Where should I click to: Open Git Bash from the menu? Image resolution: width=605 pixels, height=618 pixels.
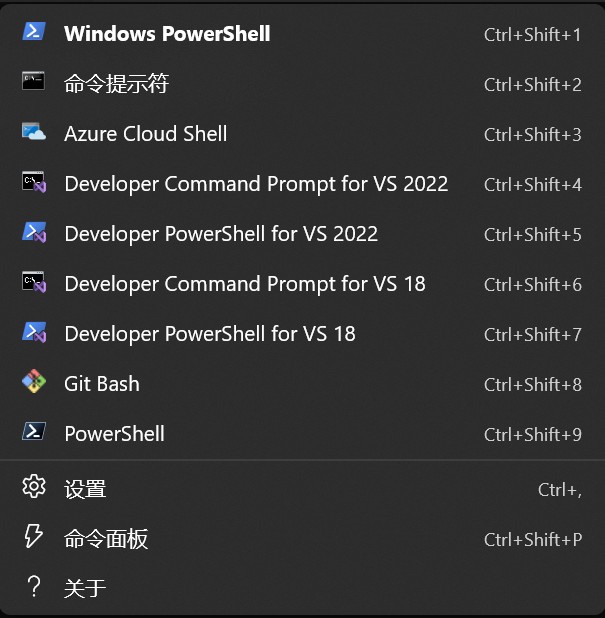[302, 384]
